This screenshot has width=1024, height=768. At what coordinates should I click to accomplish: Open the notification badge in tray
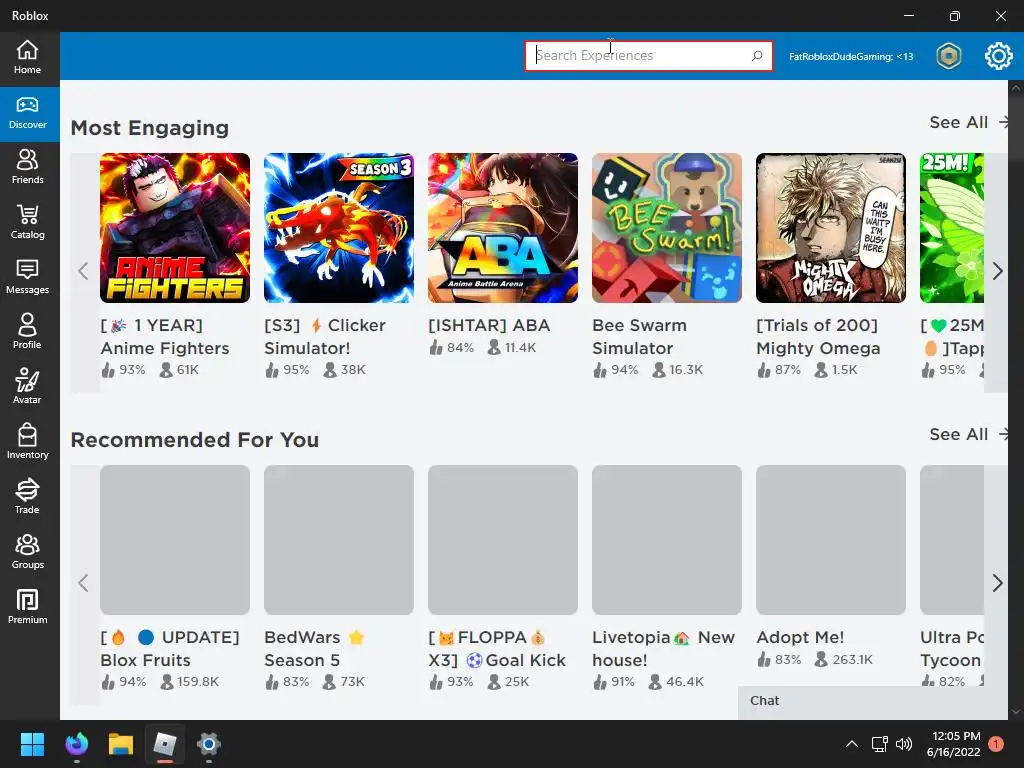point(995,743)
